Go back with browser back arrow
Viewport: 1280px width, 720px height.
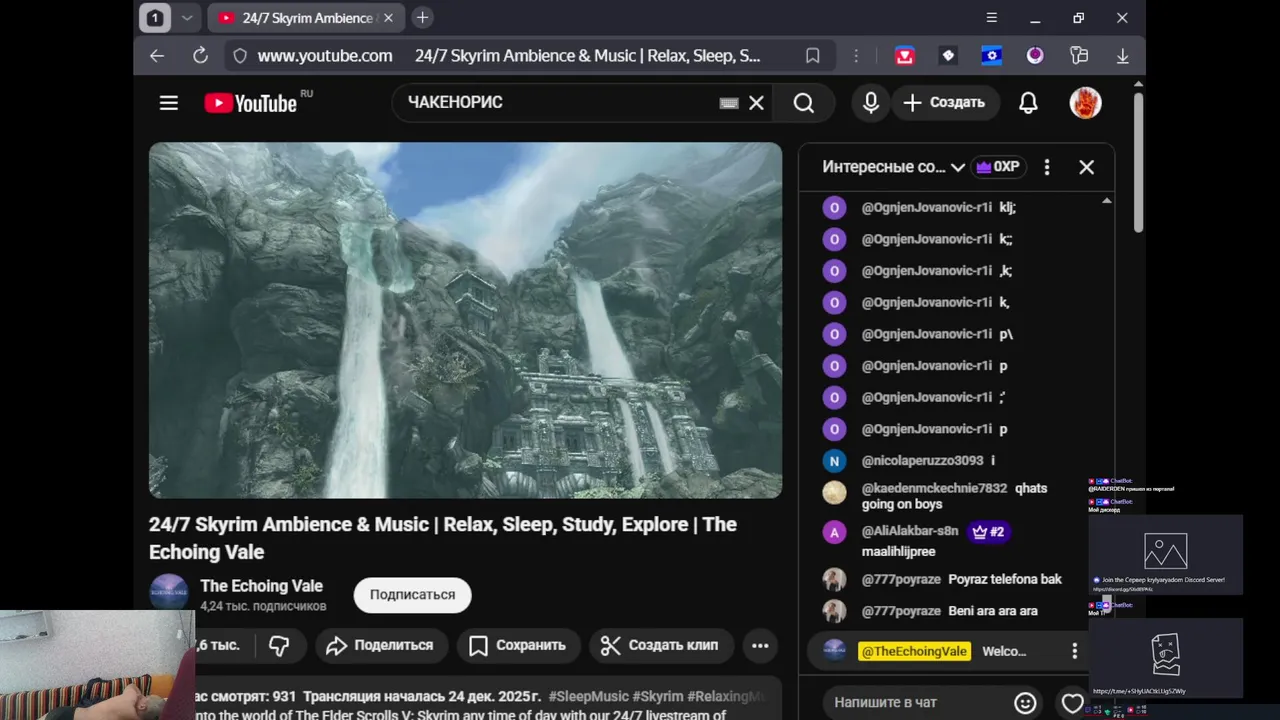click(157, 56)
